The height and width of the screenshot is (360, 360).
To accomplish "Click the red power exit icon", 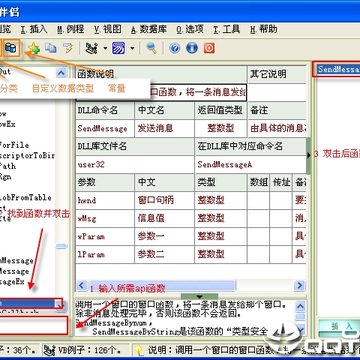I will [209, 48].
